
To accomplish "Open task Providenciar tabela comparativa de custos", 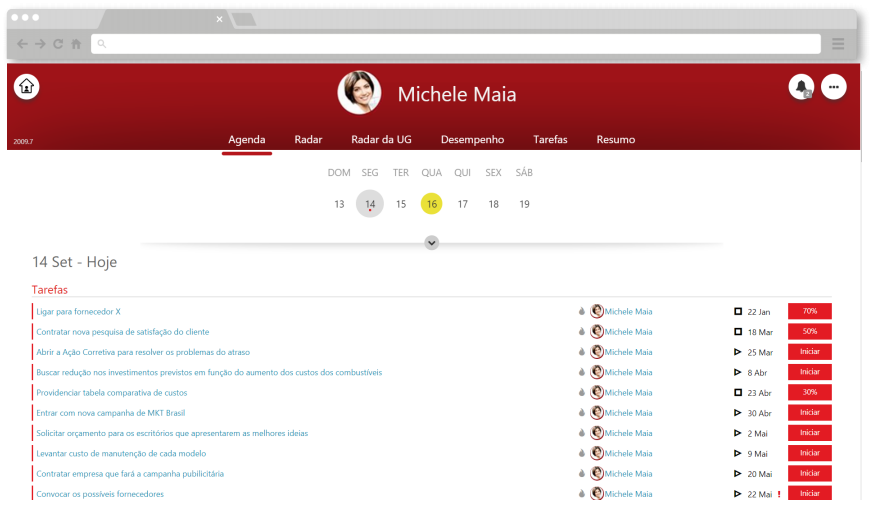I will click(112, 393).
